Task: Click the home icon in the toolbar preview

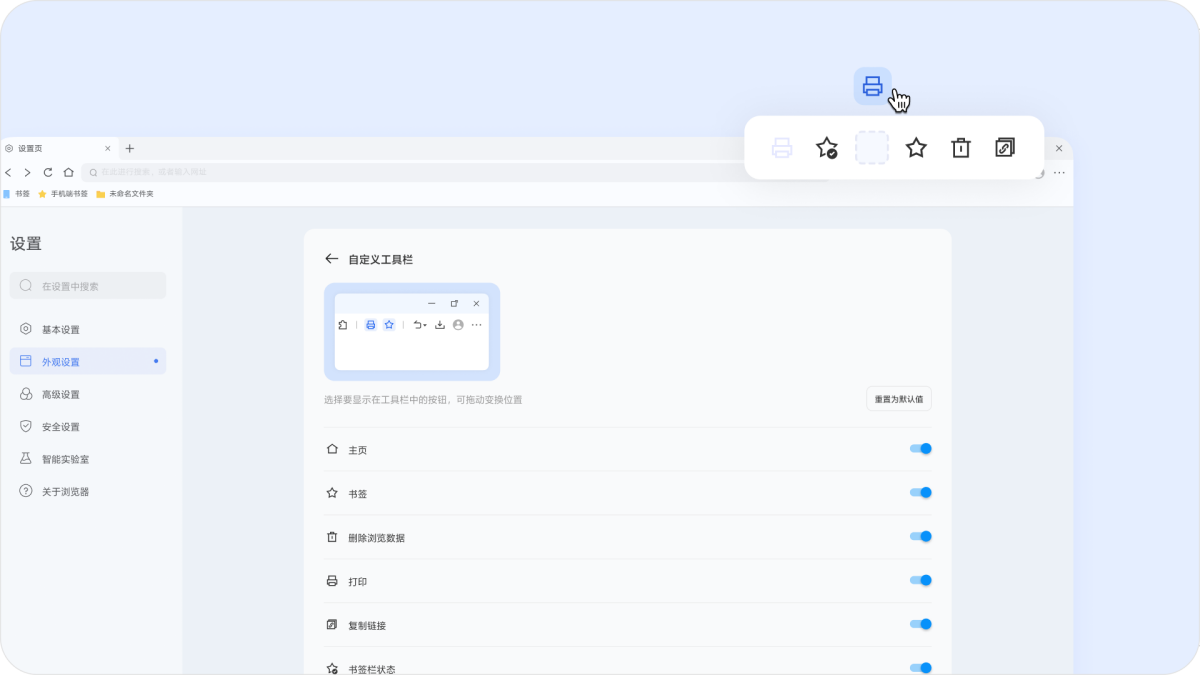Action: tap(342, 324)
